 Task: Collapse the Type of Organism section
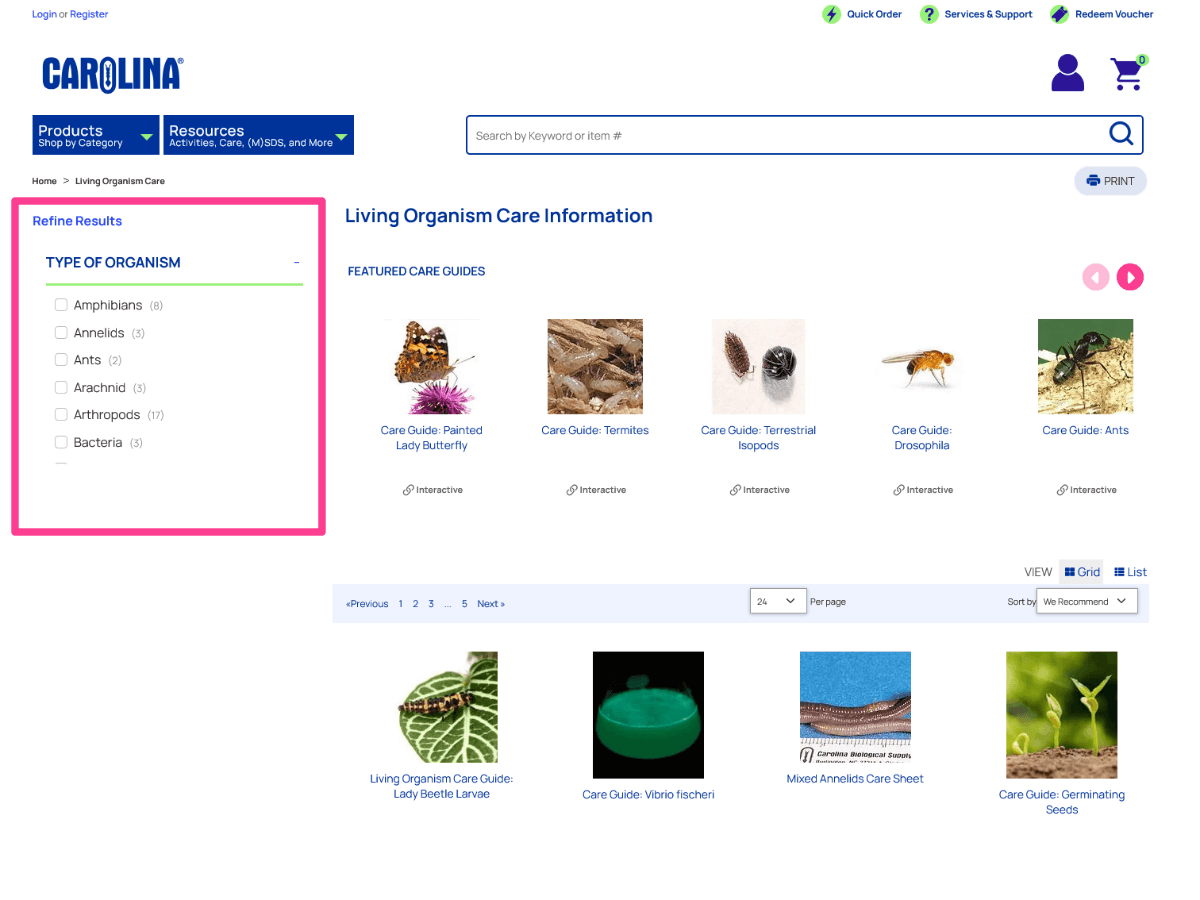point(296,263)
